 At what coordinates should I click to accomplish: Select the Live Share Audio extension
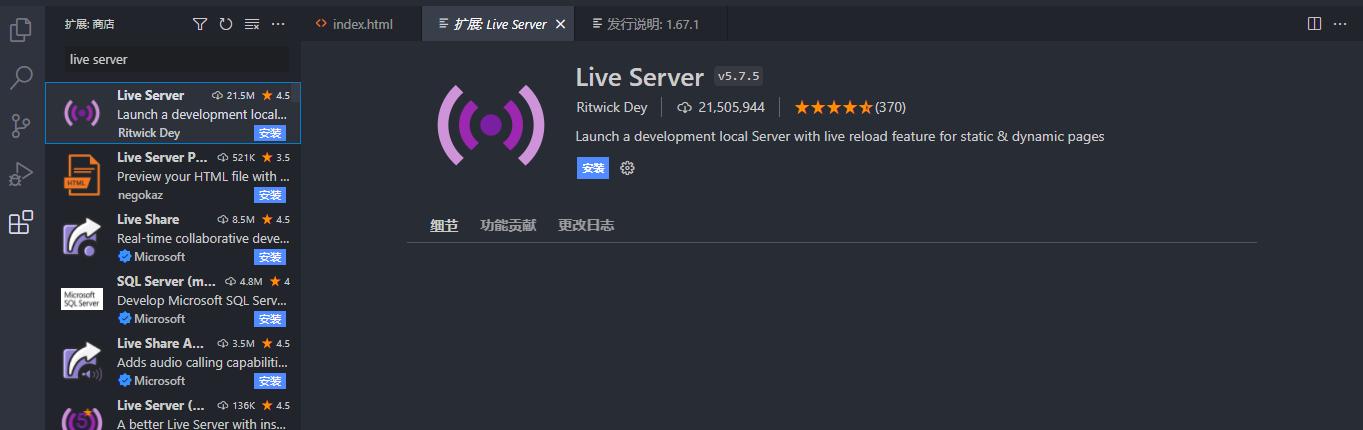[173, 361]
